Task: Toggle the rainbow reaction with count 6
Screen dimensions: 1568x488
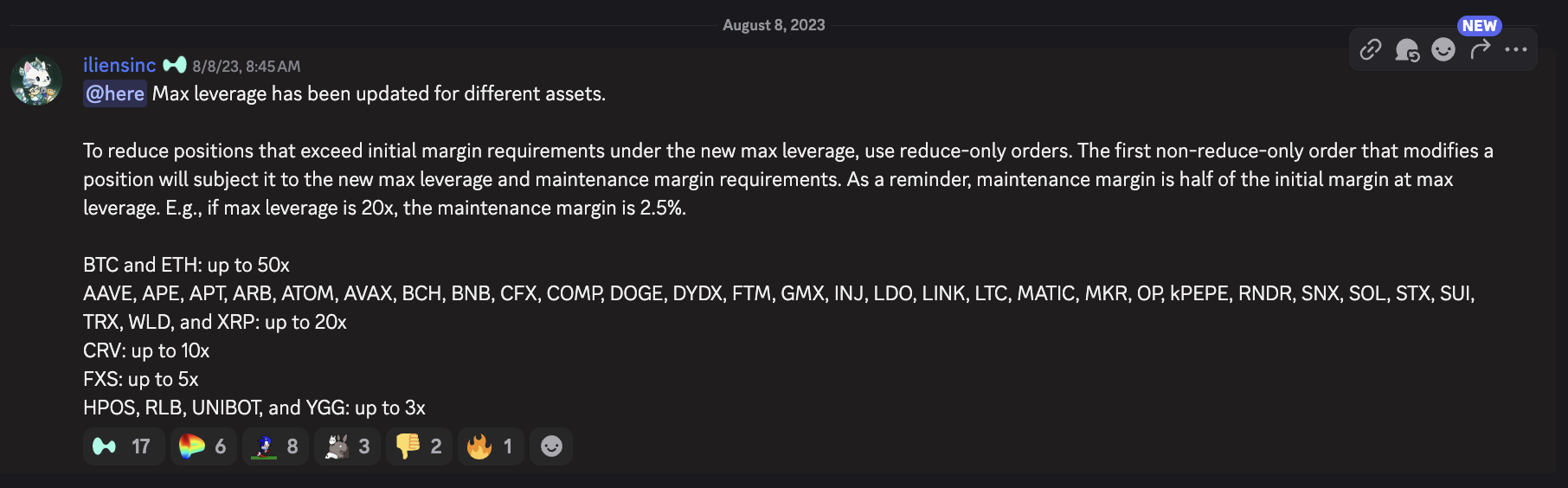Action: tap(202, 446)
